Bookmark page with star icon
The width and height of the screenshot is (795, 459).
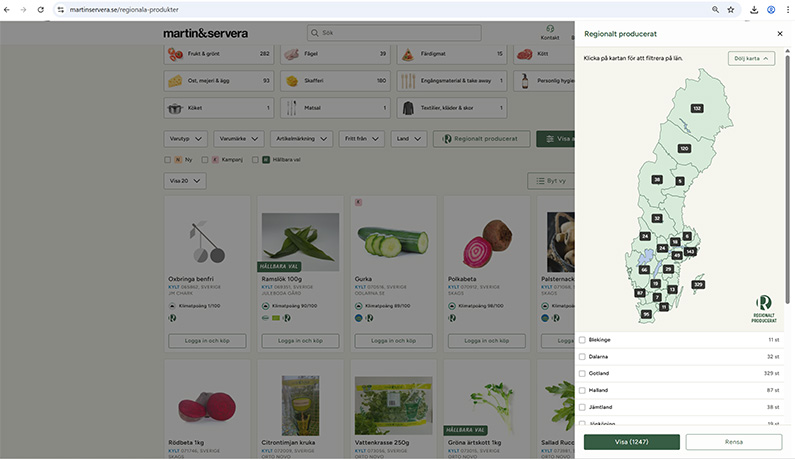tap(731, 10)
